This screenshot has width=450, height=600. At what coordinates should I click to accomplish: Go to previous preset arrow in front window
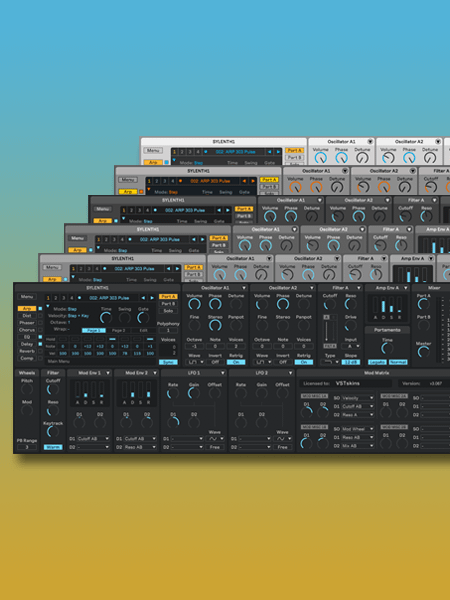tap(143, 298)
